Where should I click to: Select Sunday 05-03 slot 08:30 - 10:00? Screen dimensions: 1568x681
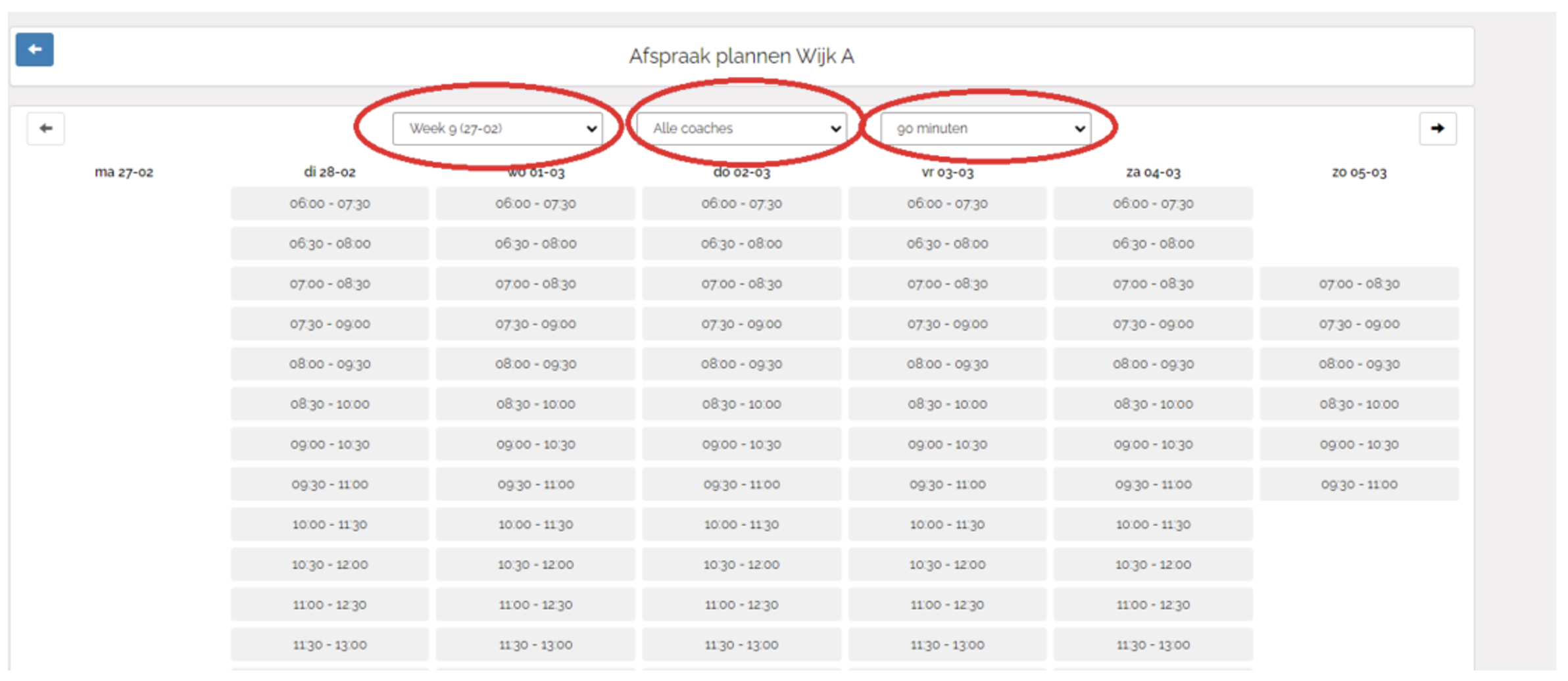pyautogui.click(x=1359, y=404)
